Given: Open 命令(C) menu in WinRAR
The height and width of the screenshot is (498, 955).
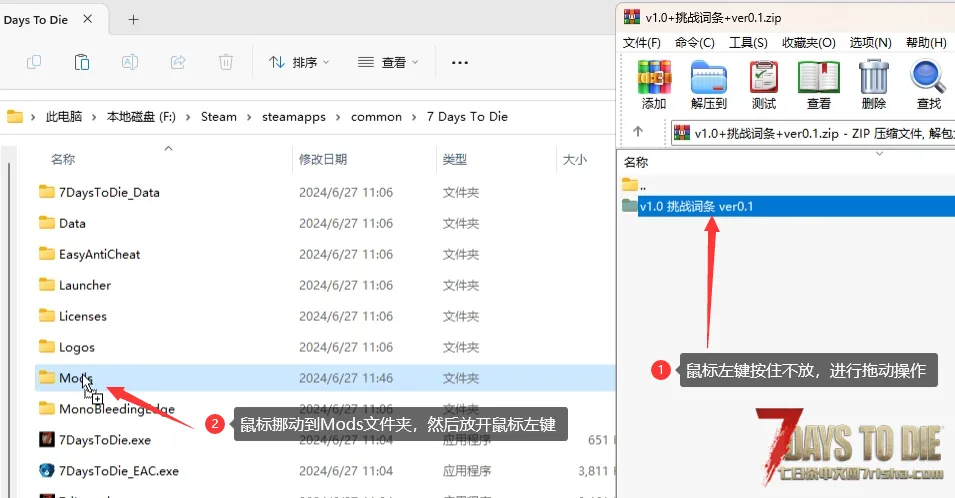Looking at the screenshot, I should tap(694, 43).
